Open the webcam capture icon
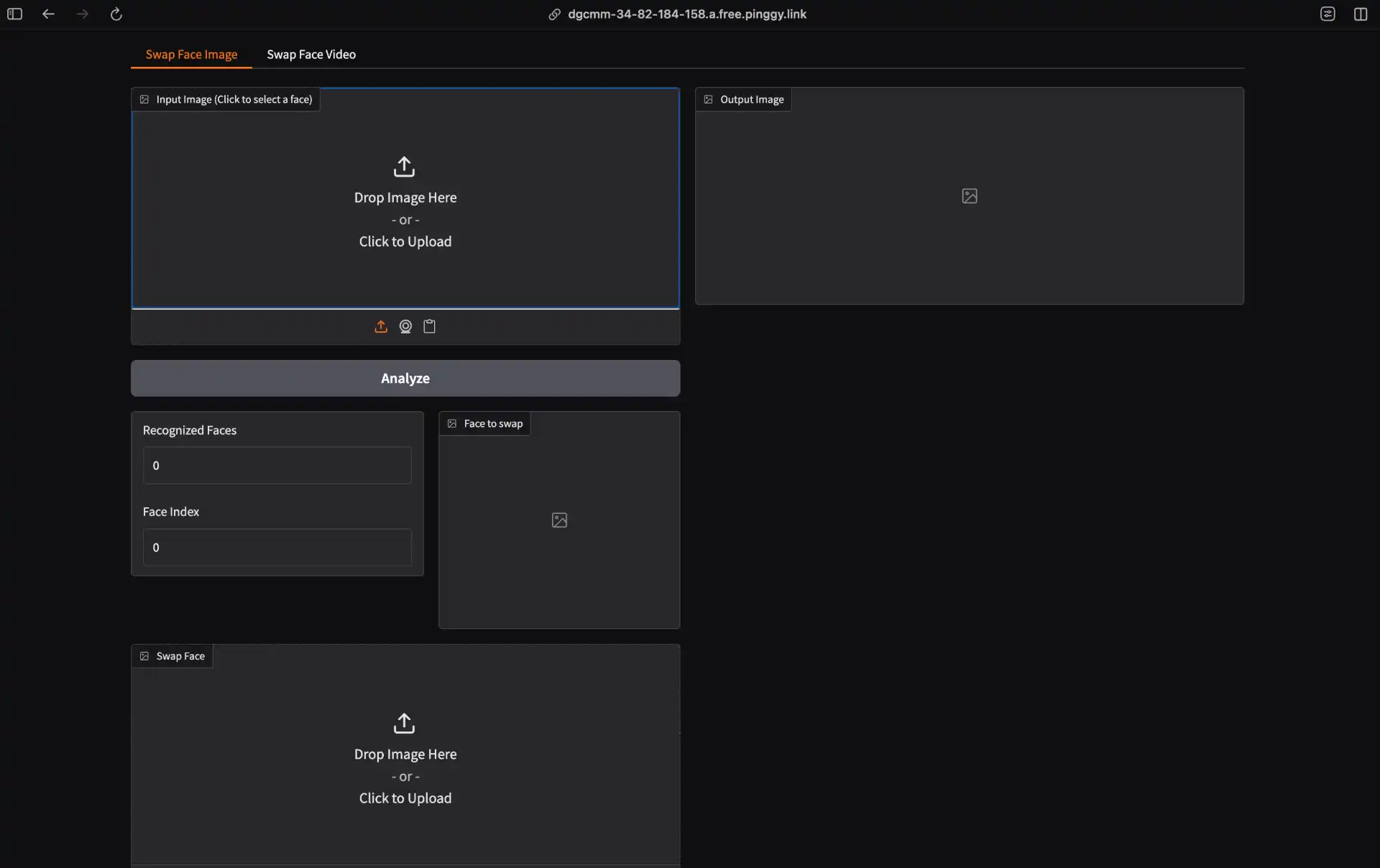The image size is (1380, 868). [x=405, y=327]
